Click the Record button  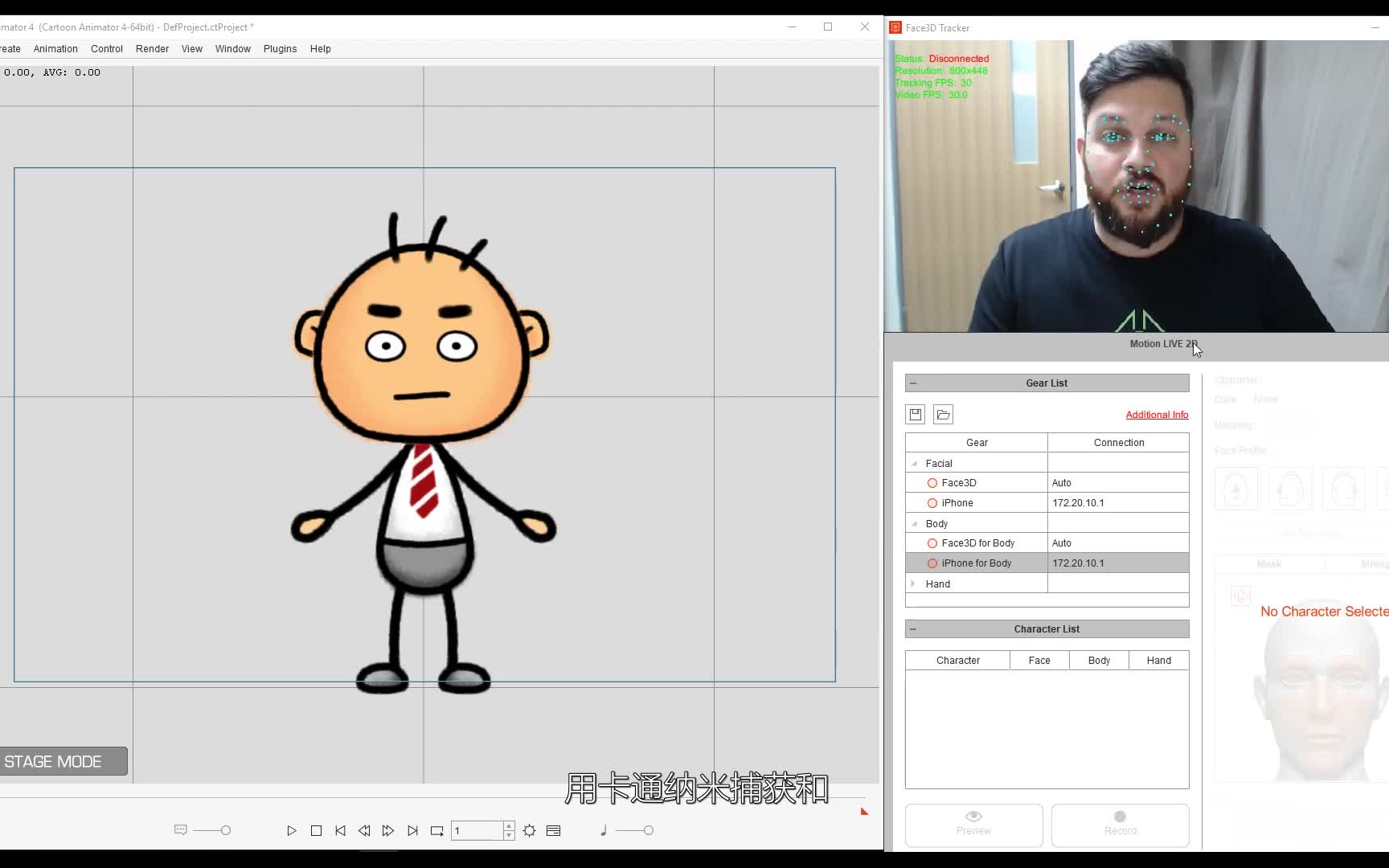tap(1120, 825)
